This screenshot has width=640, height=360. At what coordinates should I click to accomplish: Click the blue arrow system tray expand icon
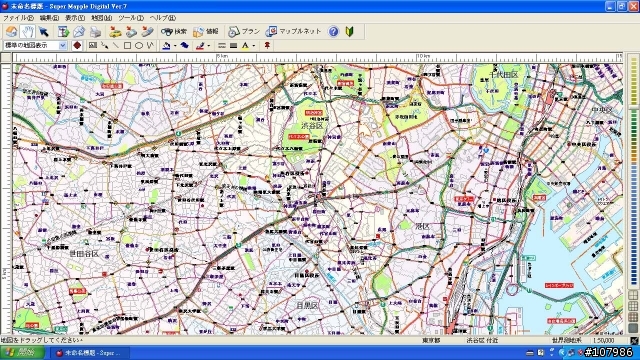pos(562,353)
